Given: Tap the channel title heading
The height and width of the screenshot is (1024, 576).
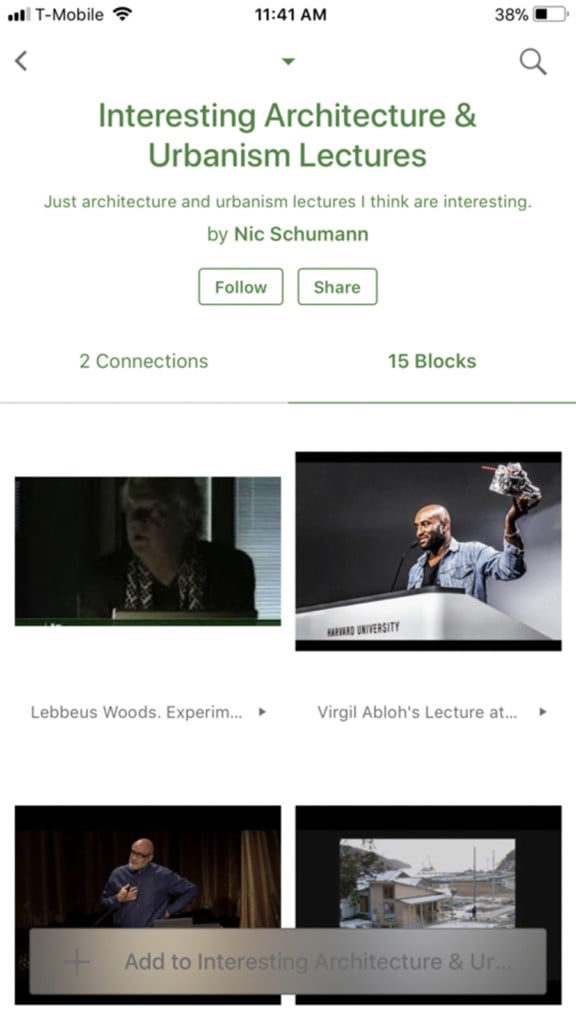Looking at the screenshot, I should coord(287,135).
